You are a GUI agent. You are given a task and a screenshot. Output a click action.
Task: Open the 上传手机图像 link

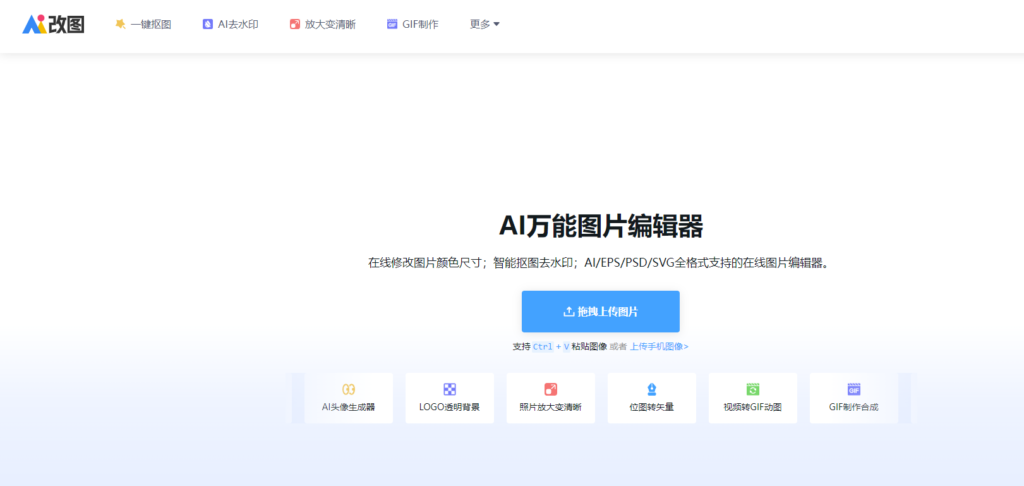(x=659, y=347)
